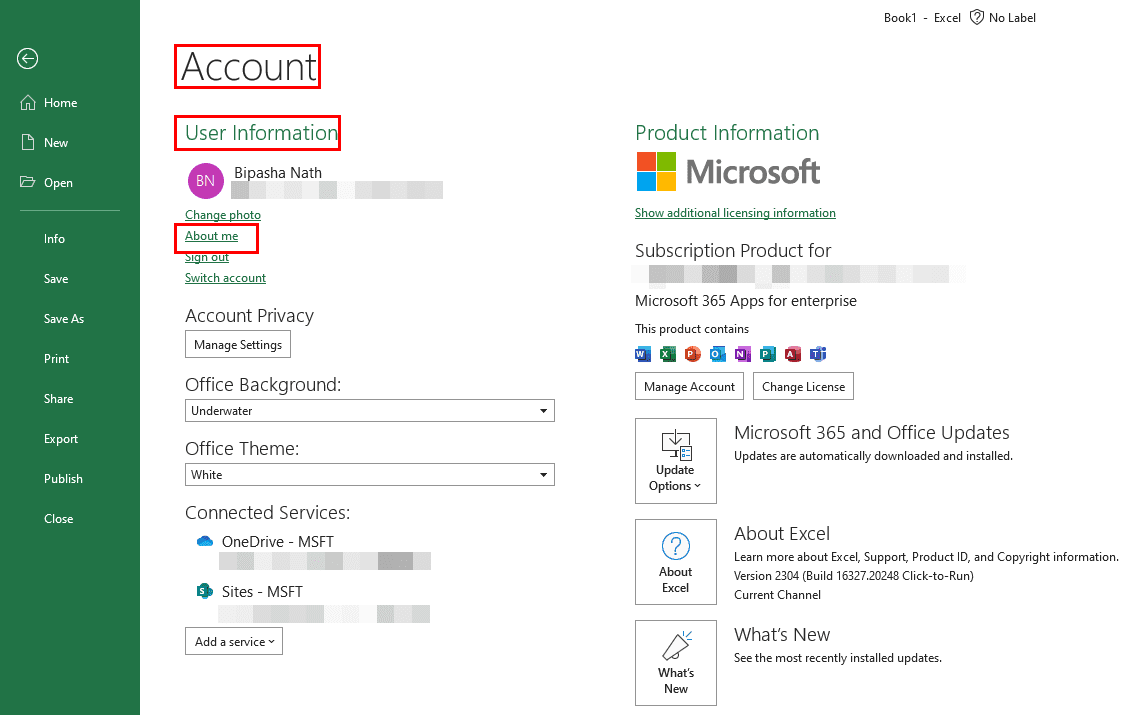
Task: Open the Print page
Action: 57,359
